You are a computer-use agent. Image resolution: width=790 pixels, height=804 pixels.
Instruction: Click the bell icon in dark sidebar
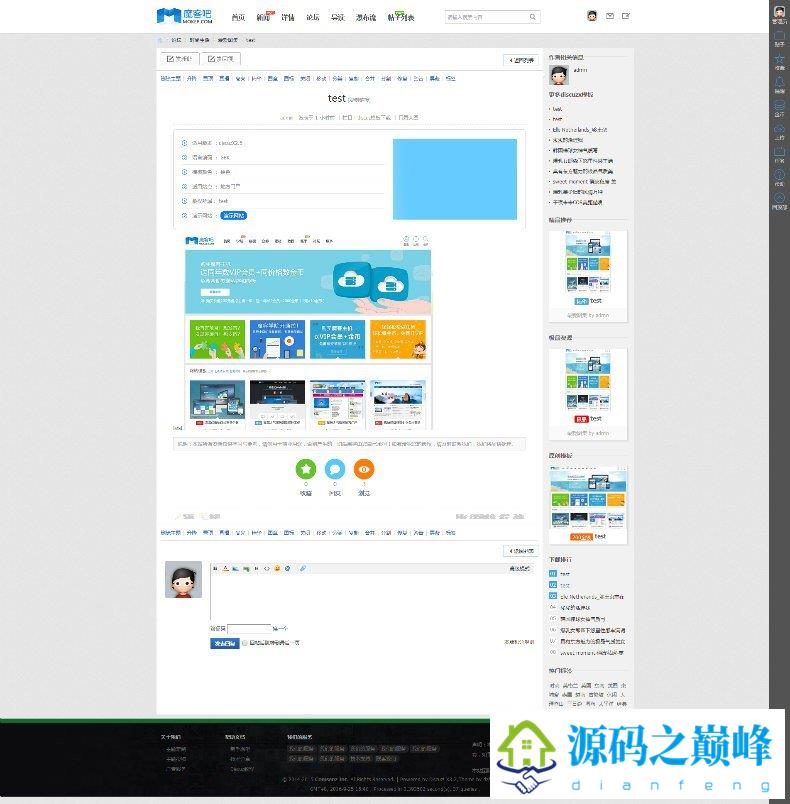779,82
